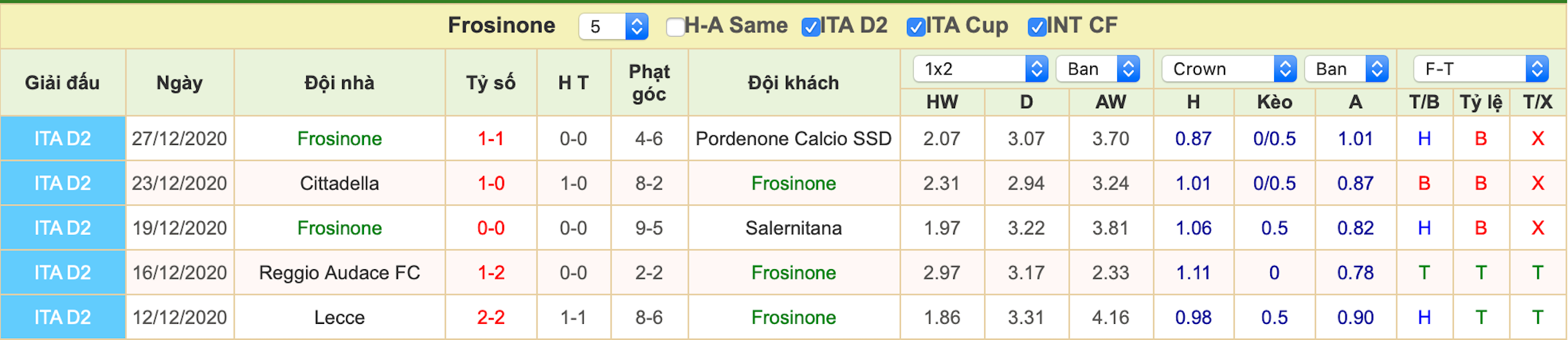Disable the INT CF checkbox

(x=1037, y=27)
